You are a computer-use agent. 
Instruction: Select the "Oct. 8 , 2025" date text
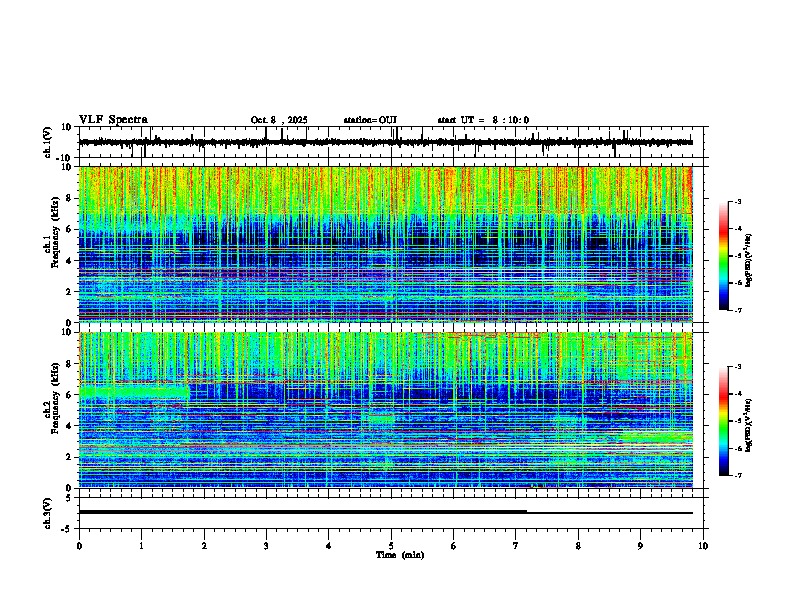coord(279,120)
